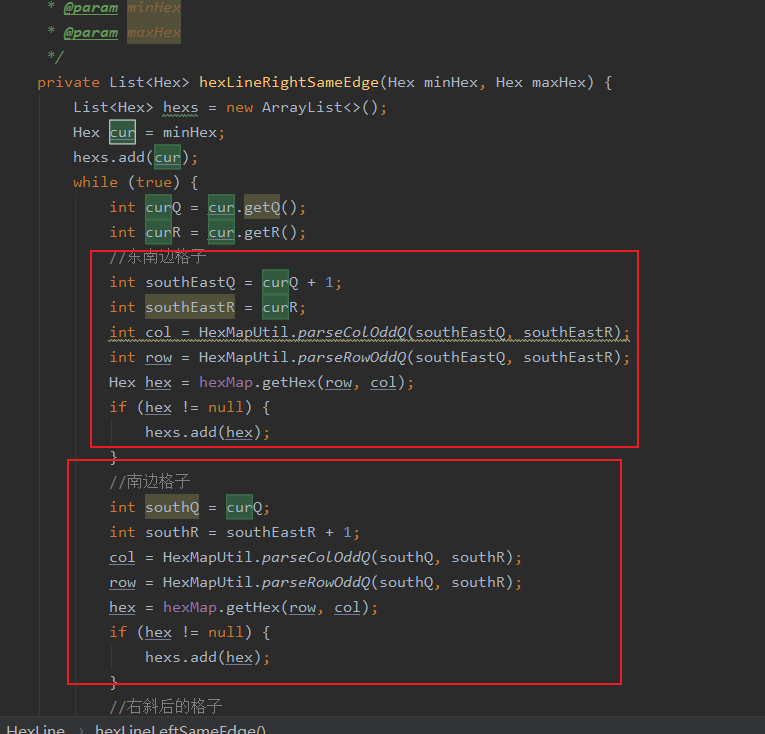Click parseRowOddQ in the 'int row' line

[352, 357]
